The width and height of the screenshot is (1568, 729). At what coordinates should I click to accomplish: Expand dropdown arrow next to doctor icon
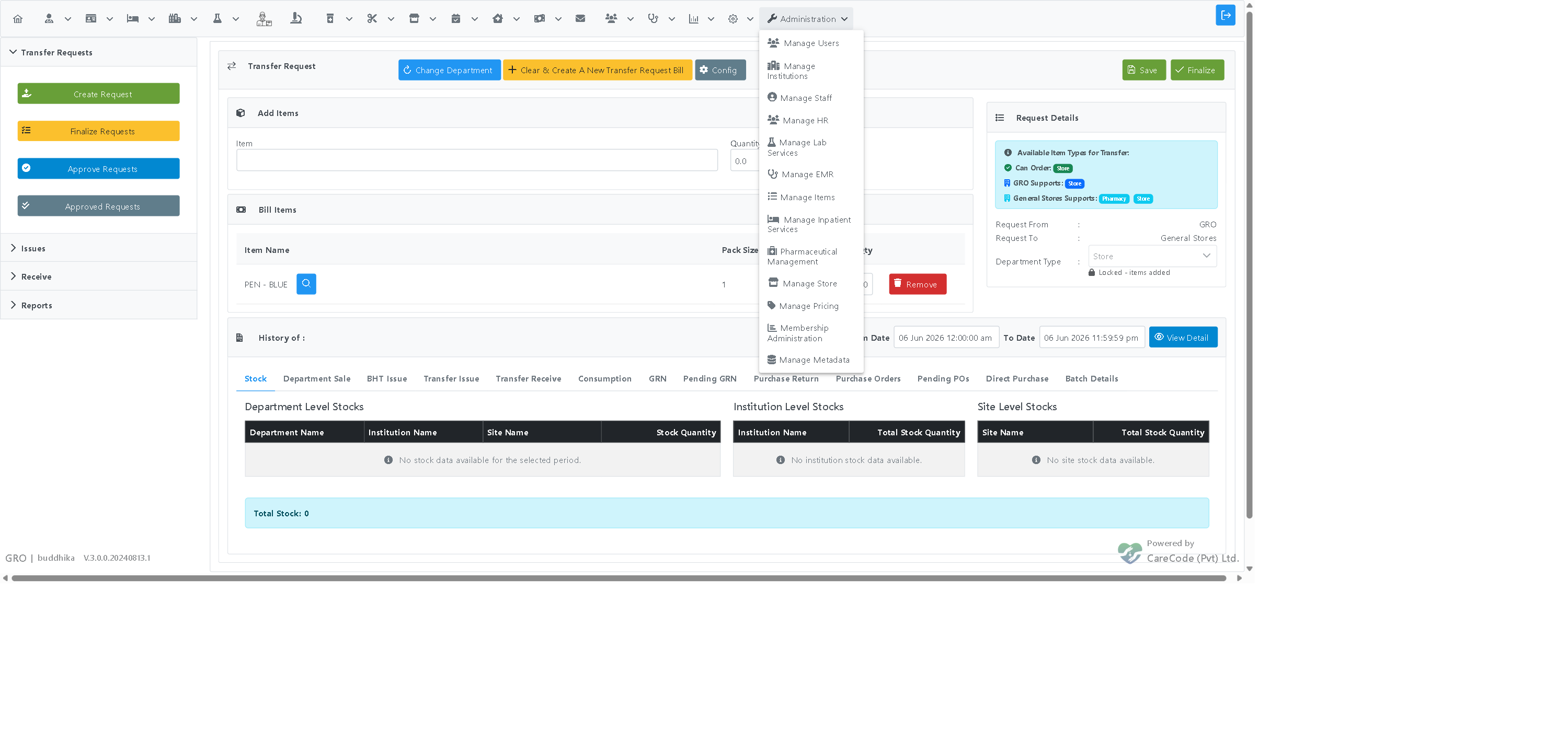click(68, 19)
